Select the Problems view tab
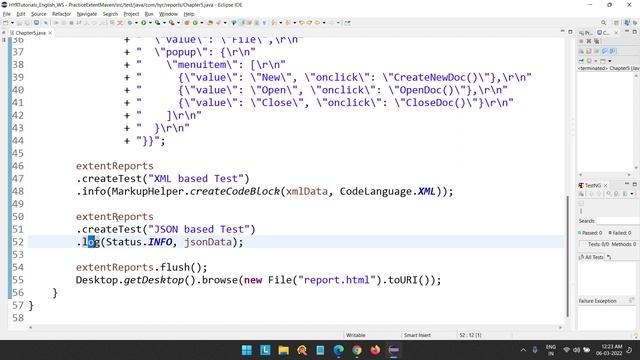Viewport: 640px width, 360px height. pyautogui.click(x=585, y=33)
